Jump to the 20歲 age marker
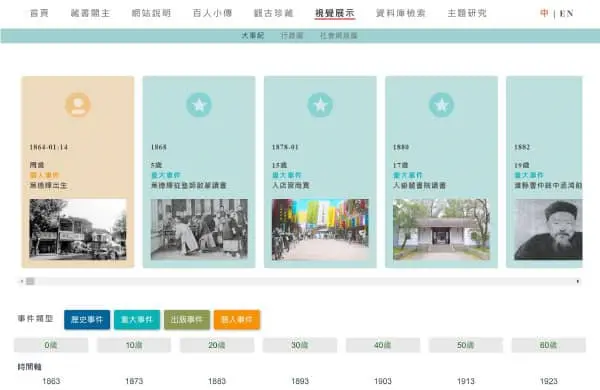Image resolution: width=600 pixels, height=390 pixels. tap(217, 345)
